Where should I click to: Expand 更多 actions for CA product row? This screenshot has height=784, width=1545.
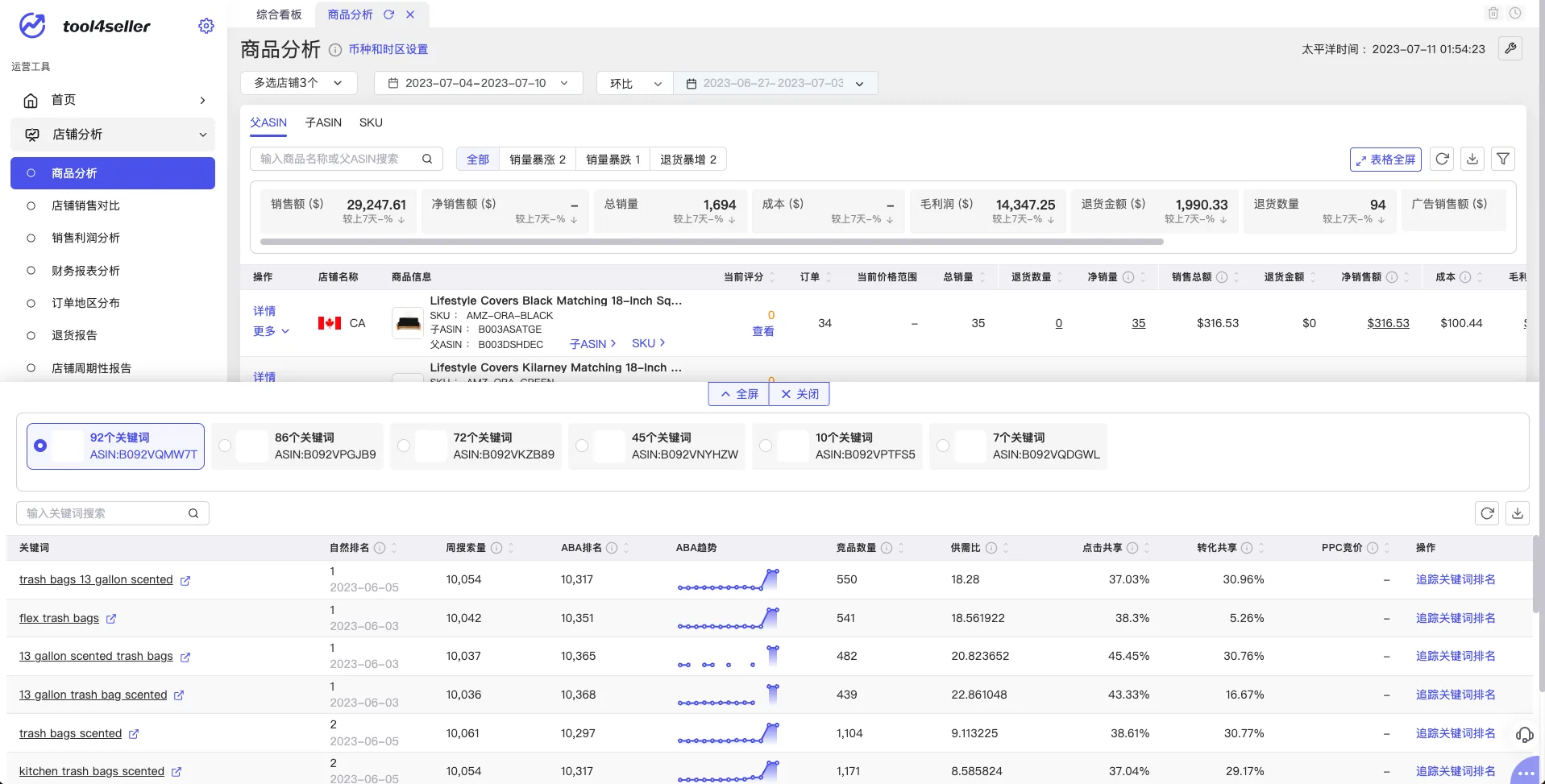(x=271, y=331)
